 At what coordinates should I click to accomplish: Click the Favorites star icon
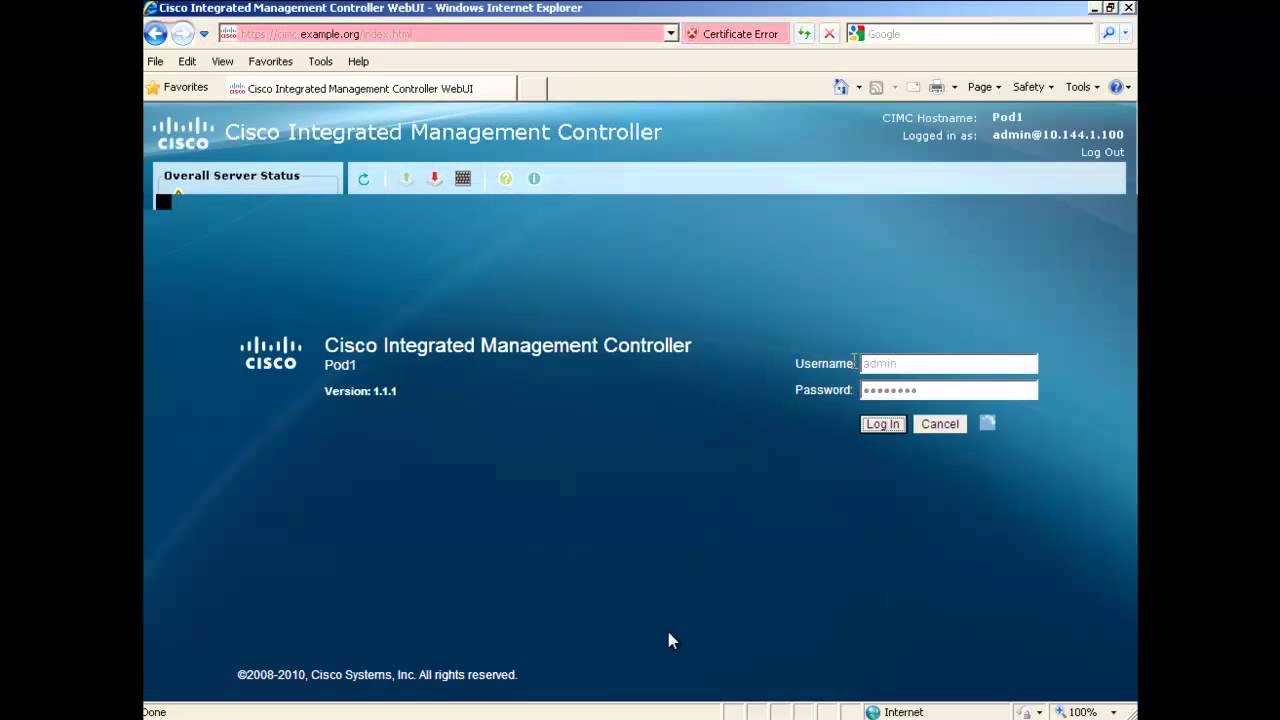[x=153, y=88]
